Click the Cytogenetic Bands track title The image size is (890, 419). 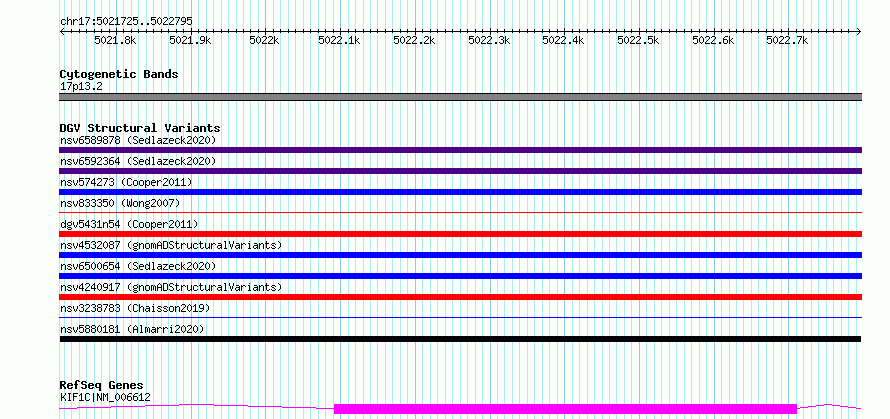(x=119, y=74)
